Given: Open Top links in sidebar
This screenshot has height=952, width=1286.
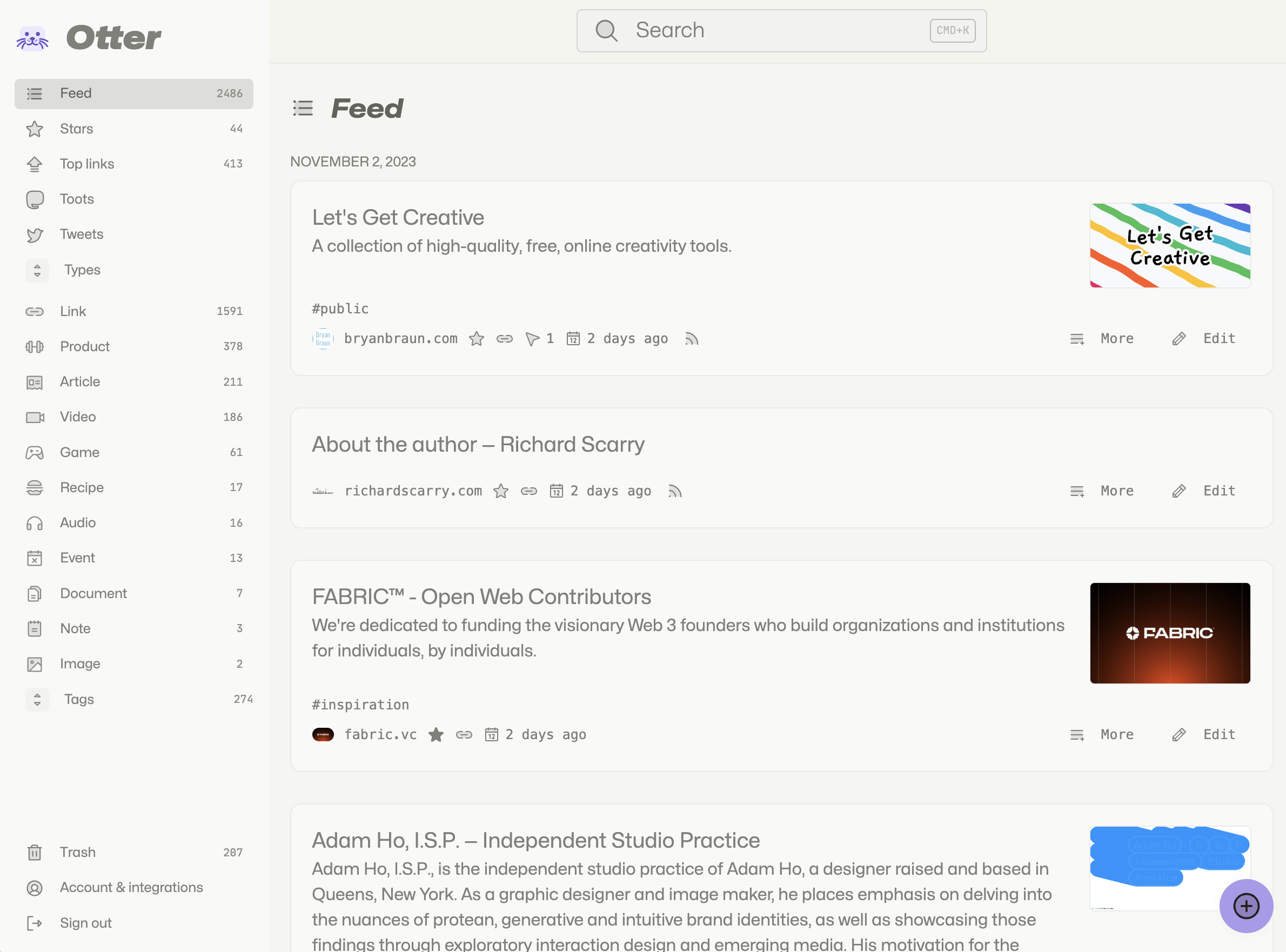Looking at the screenshot, I should (x=86, y=164).
